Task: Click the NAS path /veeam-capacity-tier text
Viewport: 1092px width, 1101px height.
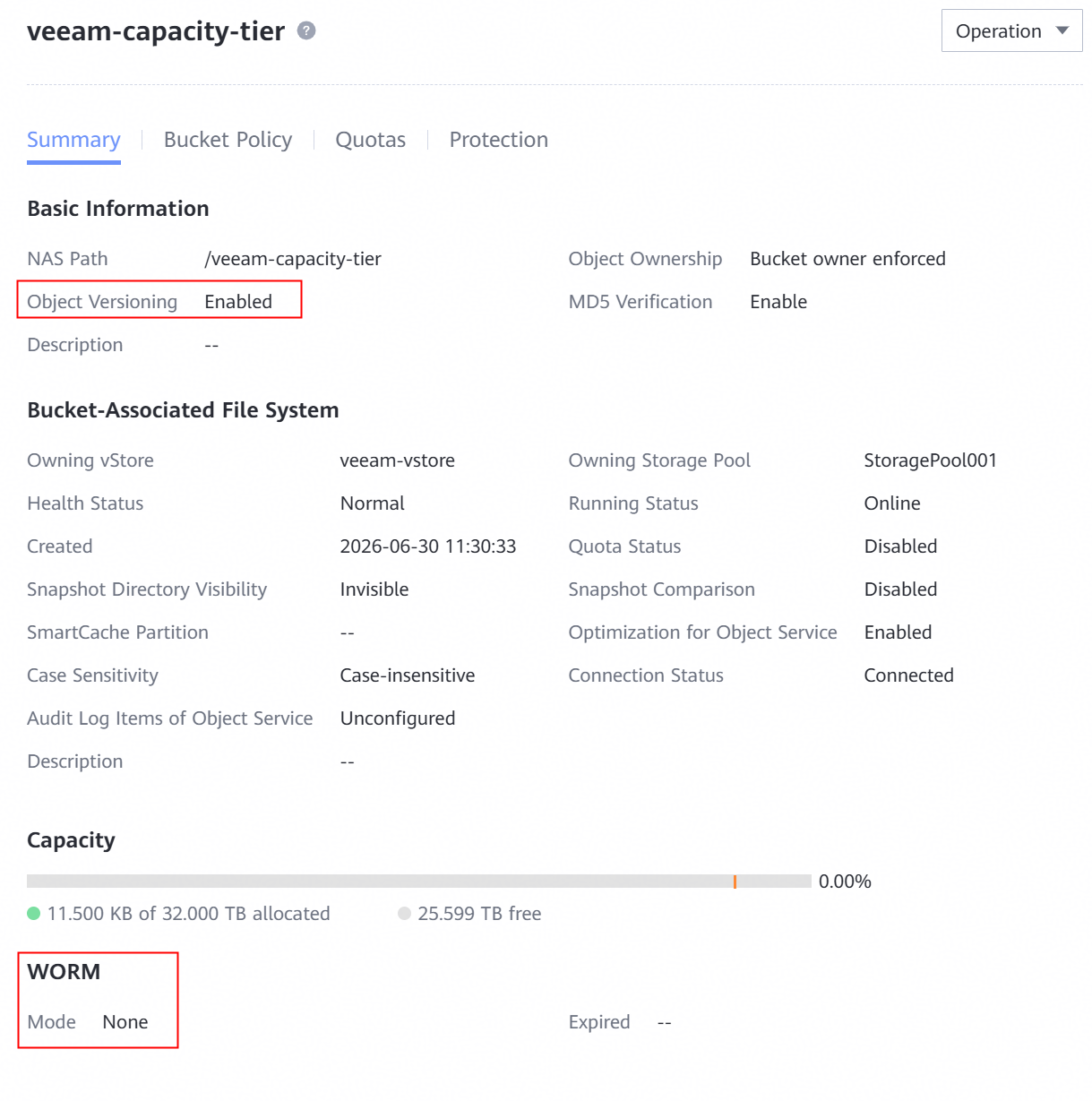Action: pos(293,259)
